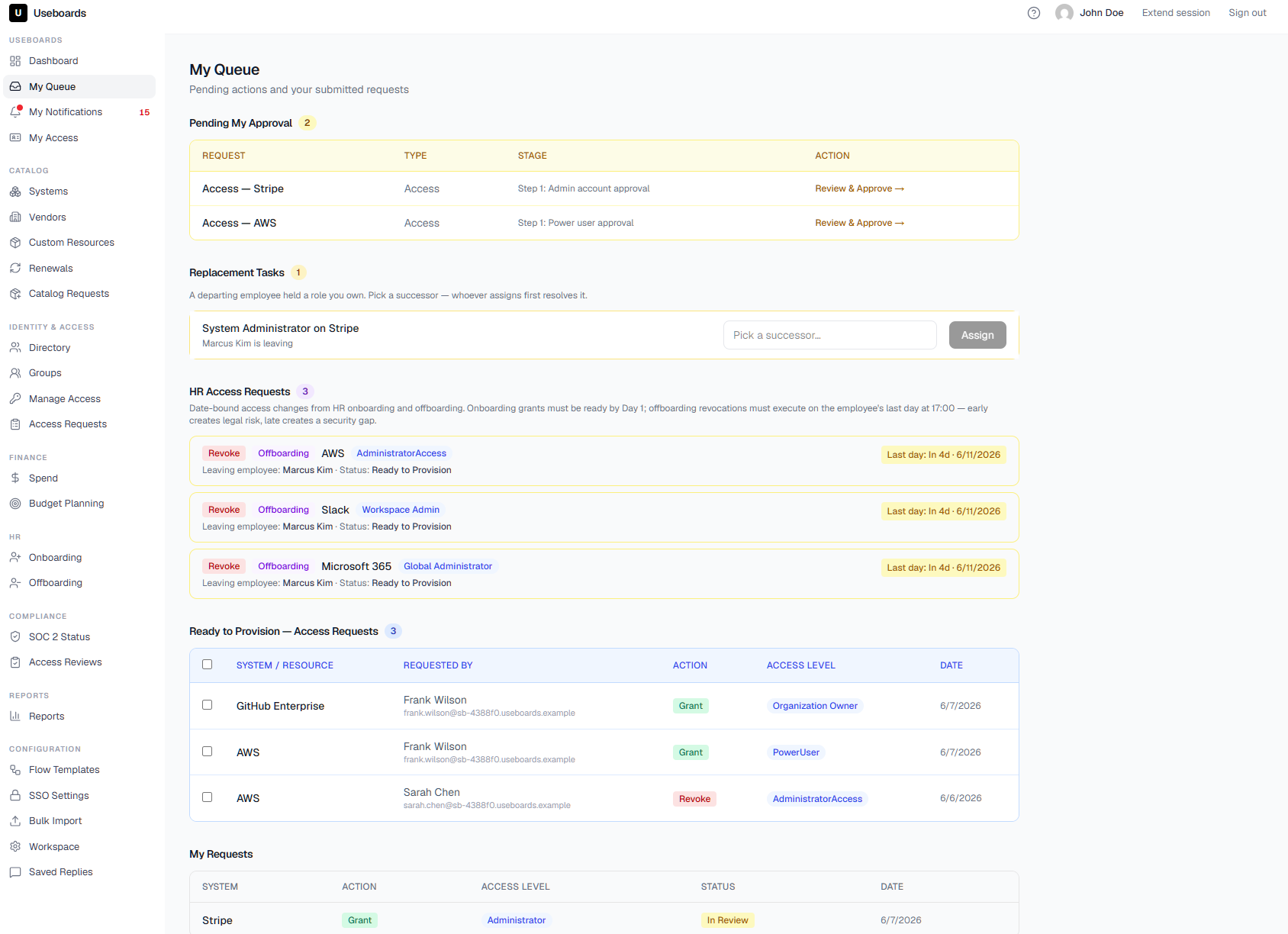Click the Custom Resources cube icon

[x=15, y=243]
